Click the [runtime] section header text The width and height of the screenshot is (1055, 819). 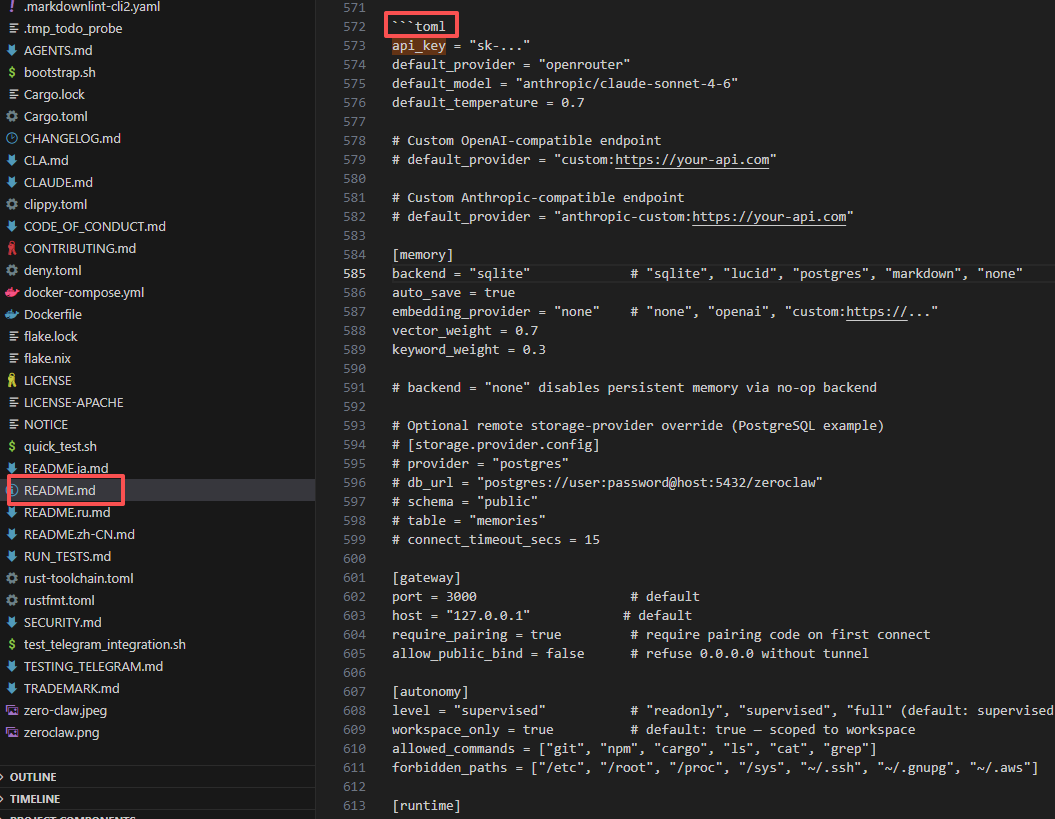[427, 805]
